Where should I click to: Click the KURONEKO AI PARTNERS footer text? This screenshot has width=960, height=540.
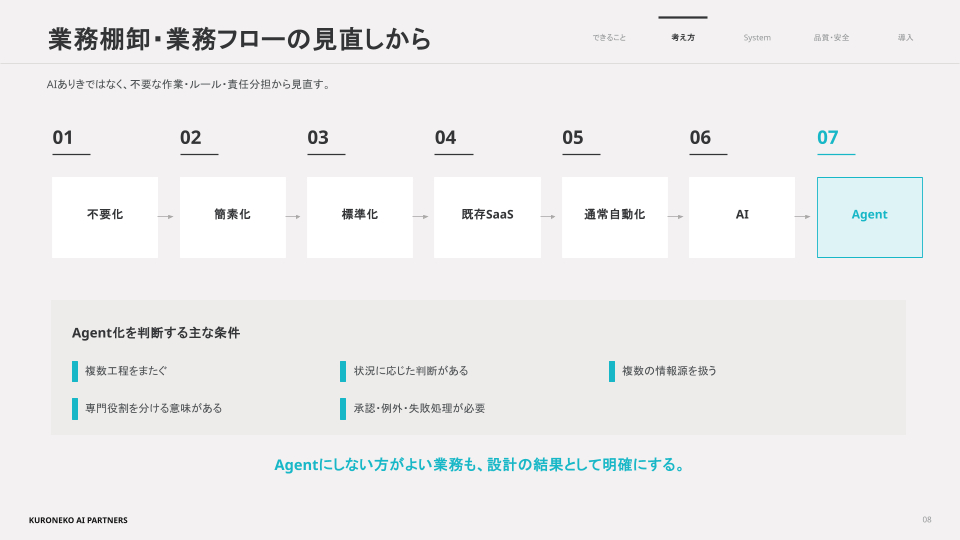(78, 520)
